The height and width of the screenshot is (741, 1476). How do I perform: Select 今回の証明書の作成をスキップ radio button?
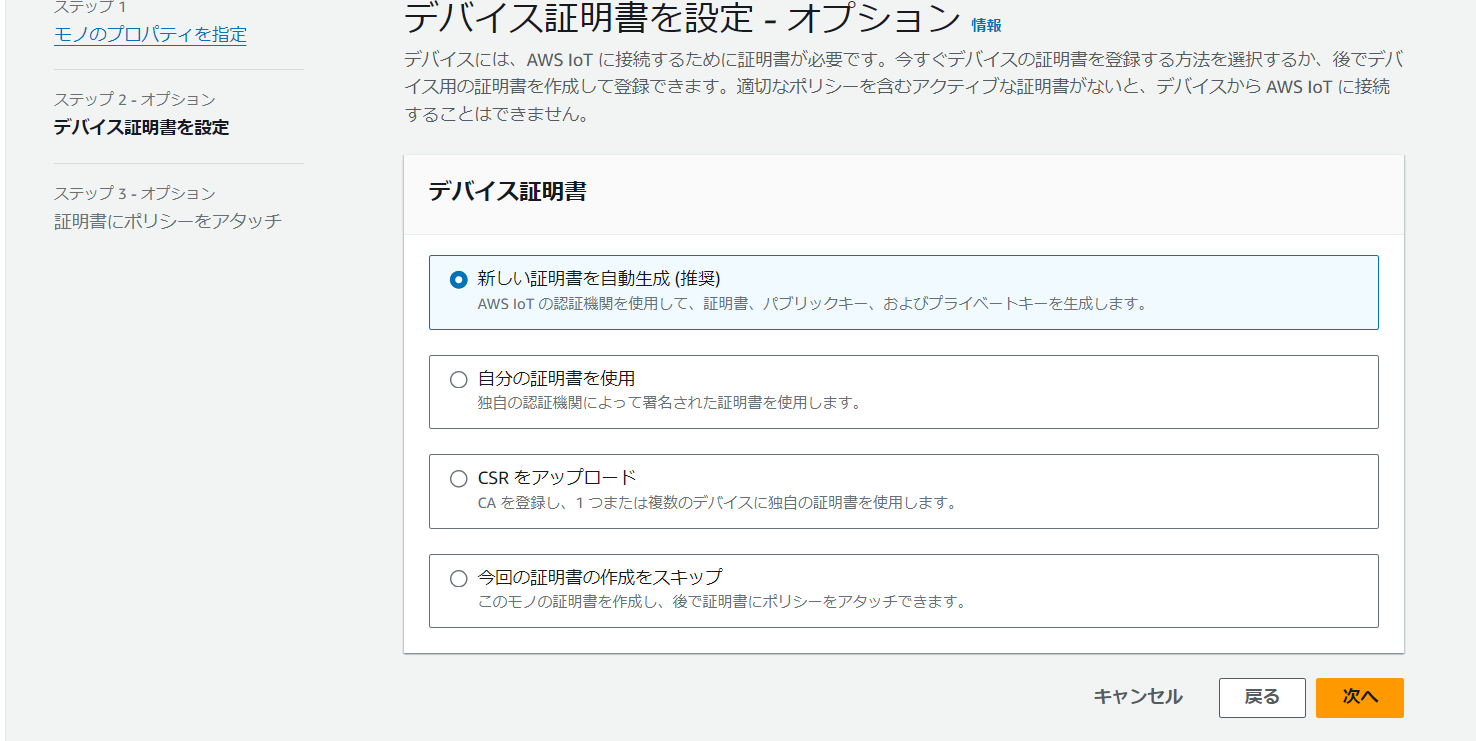pyautogui.click(x=459, y=578)
